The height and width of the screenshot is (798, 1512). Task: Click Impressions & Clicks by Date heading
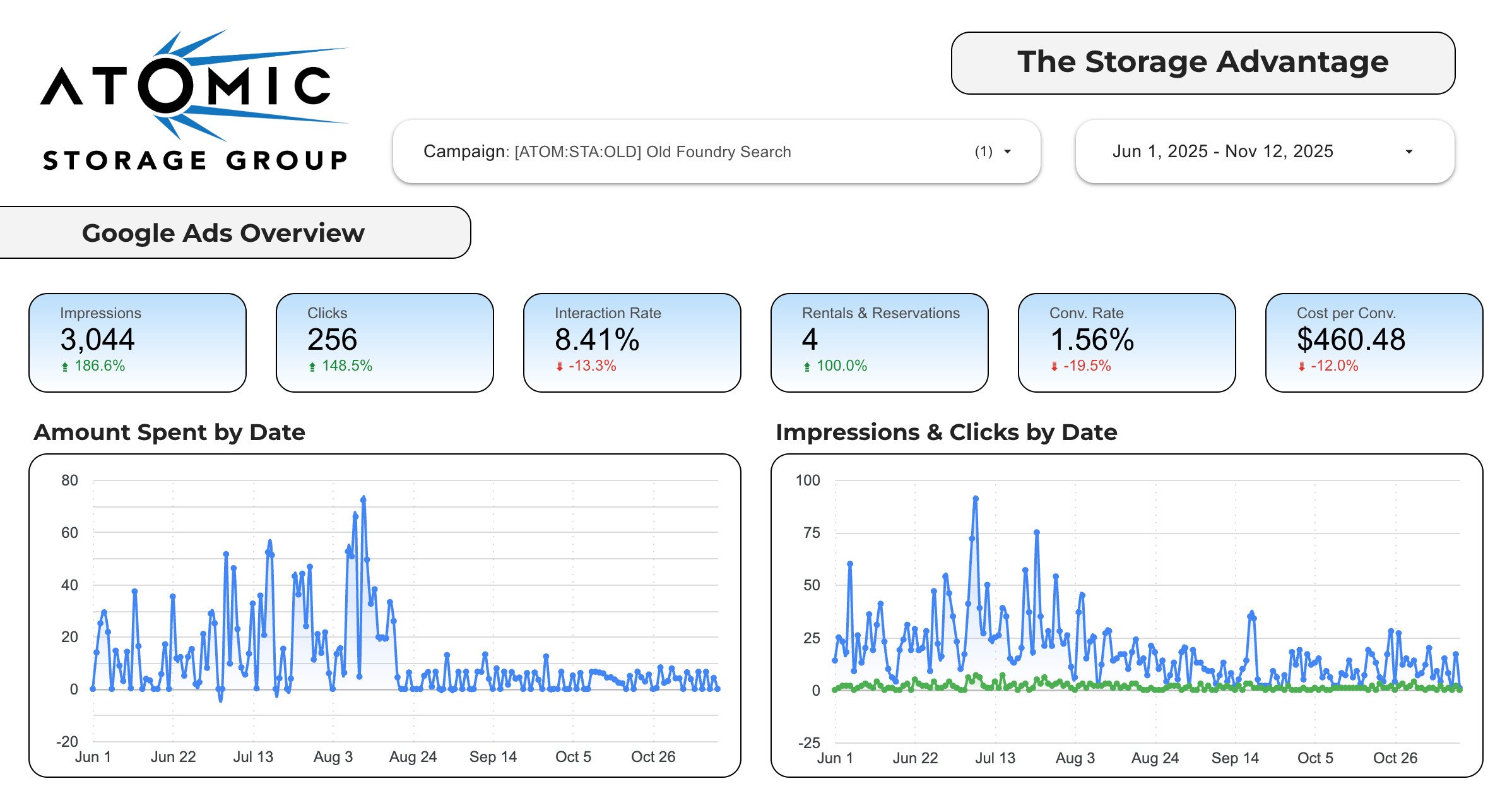(x=946, y=432)
